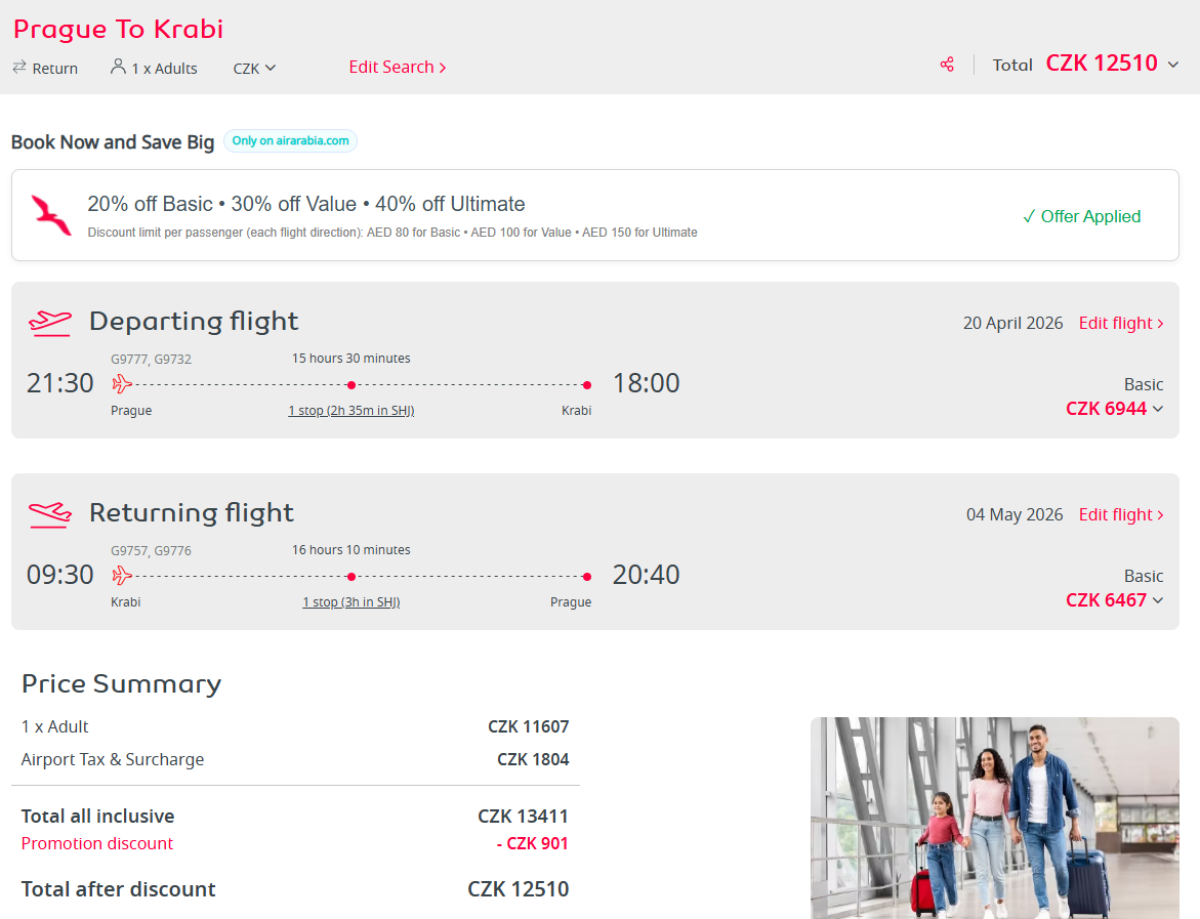This screenshot has width=1200, height=919.
Task: Click the plane icon next to 09:30
Action: point(122,576)
